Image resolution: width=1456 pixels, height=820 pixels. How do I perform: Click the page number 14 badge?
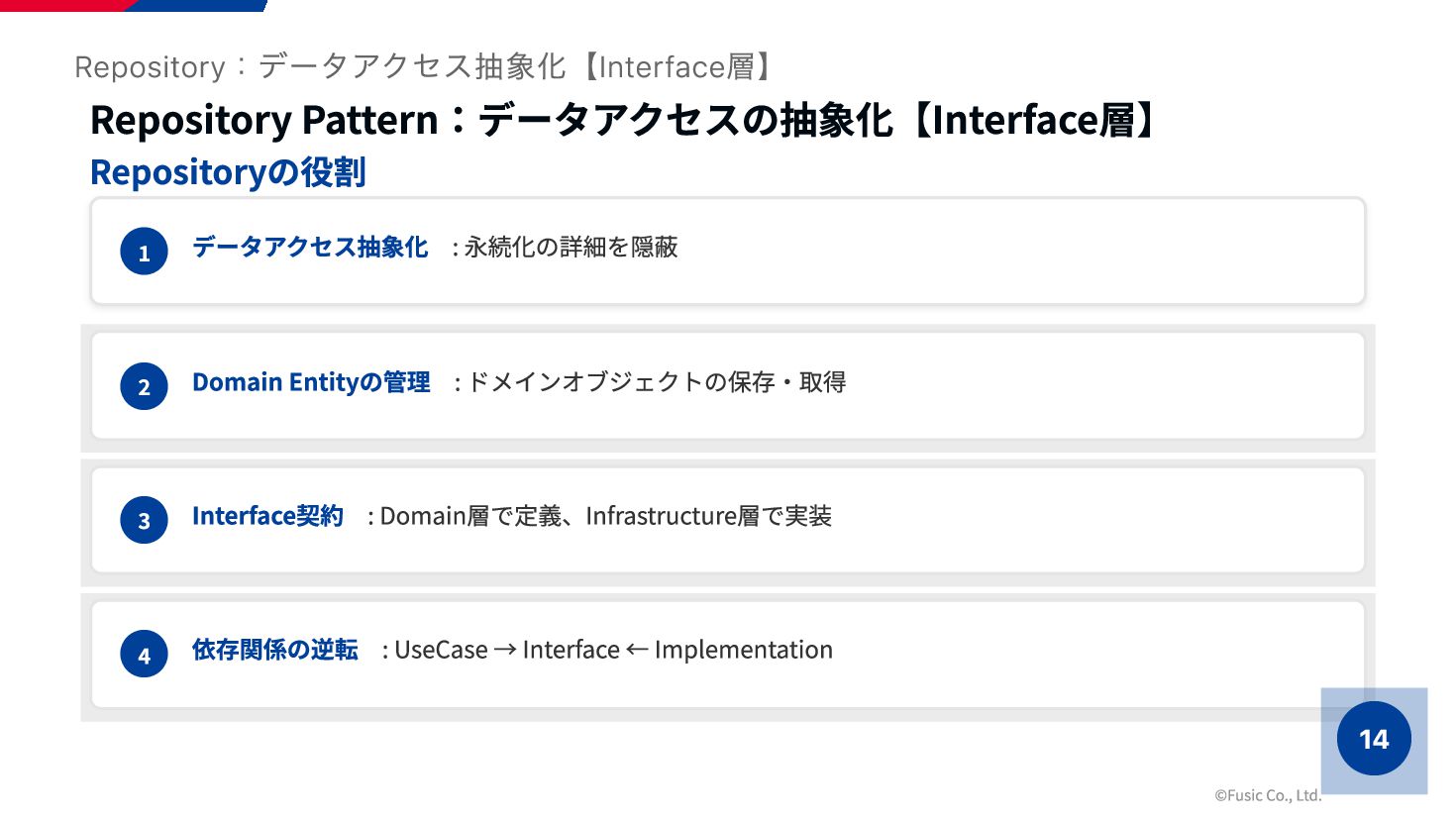(x=1374, y=739)
